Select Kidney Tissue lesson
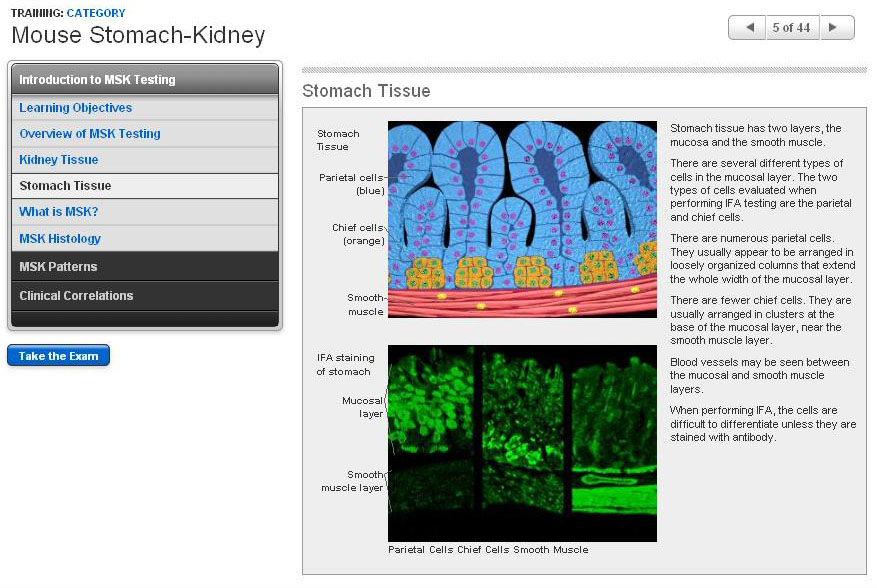The height and width of the screenshot is (588, 877). pos(59,160)
